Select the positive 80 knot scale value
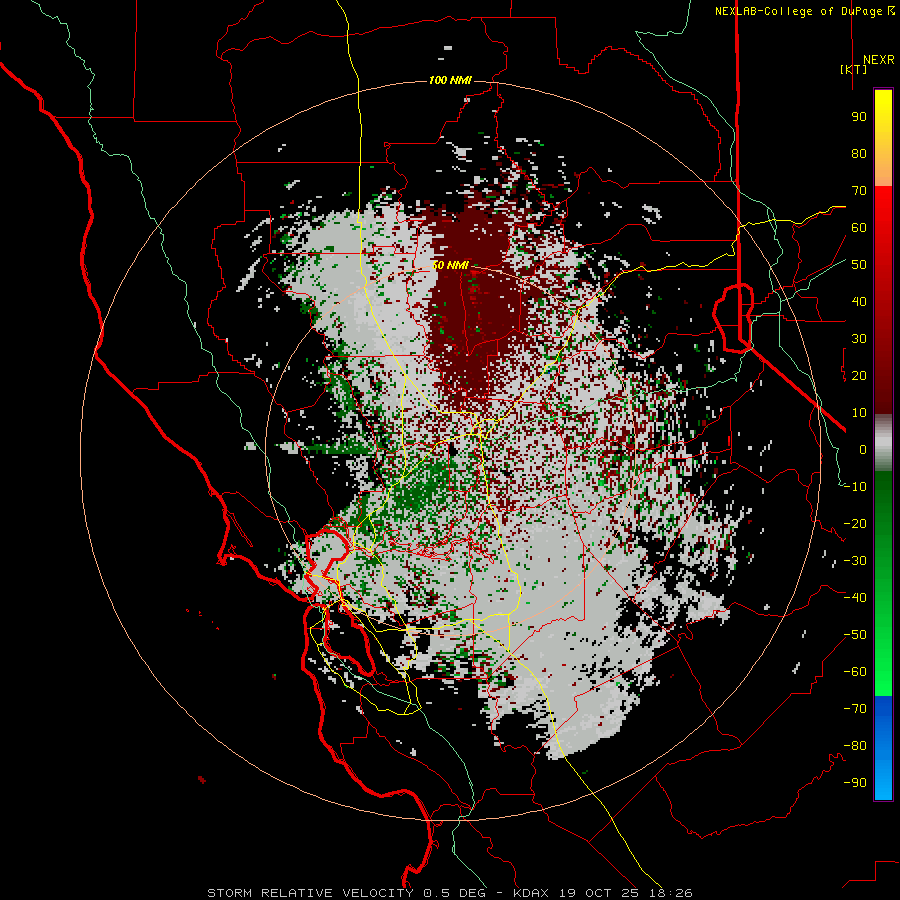 (x=859, y=153)
